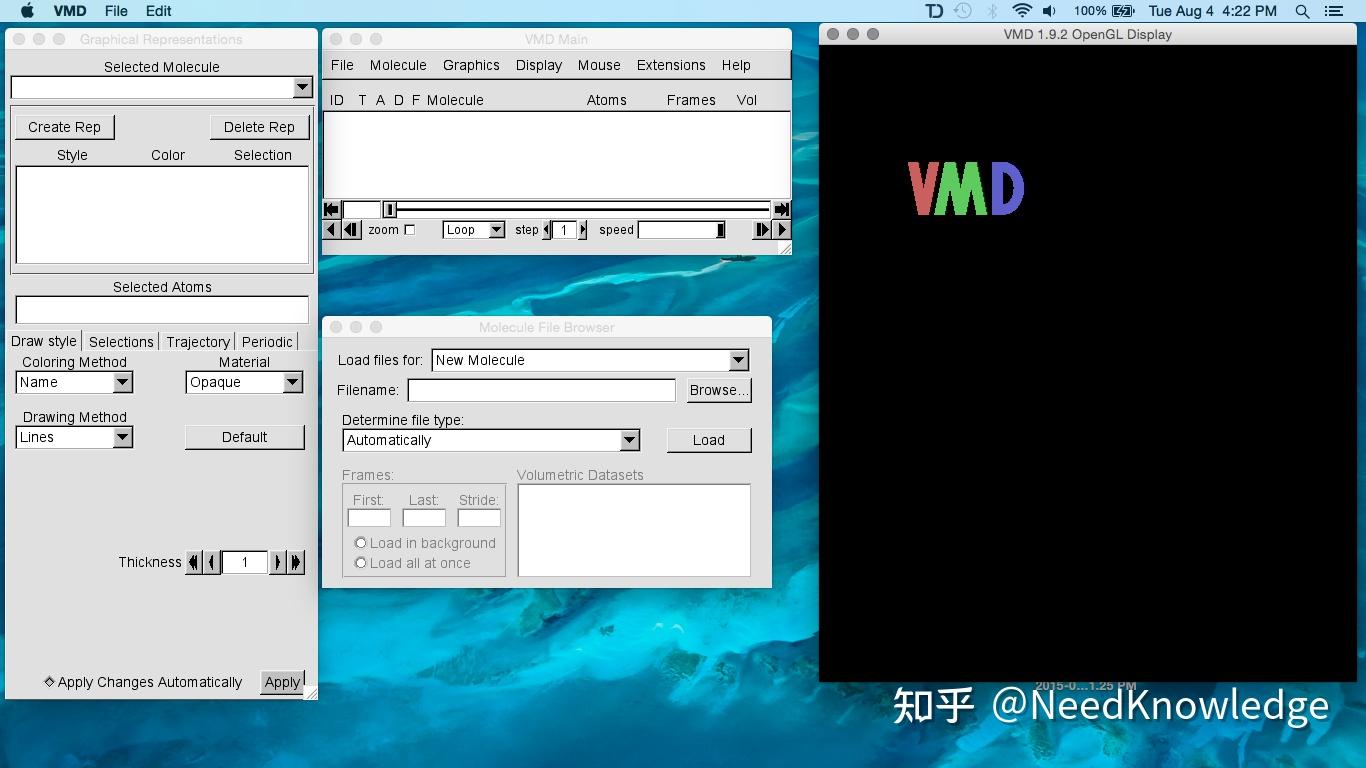Open the Loop playback mode dropdown
Image resolution: width=1366 pixels, height=768 pixels.
click(x=473, y=229)
